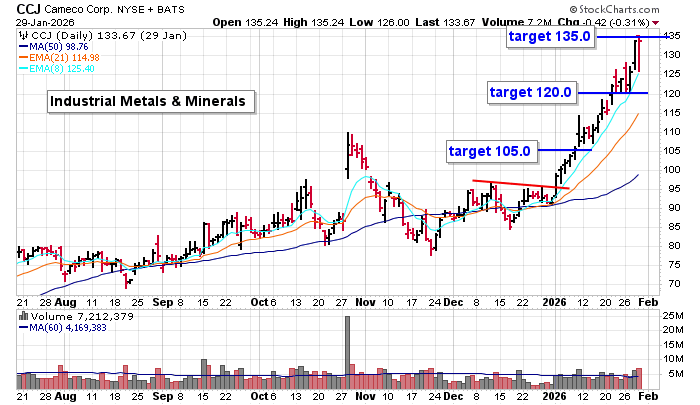Select the target 120.0 annotation label
The width and height of the screenshot is (700, 405).
pyautogui.click(x=532, y=93)
